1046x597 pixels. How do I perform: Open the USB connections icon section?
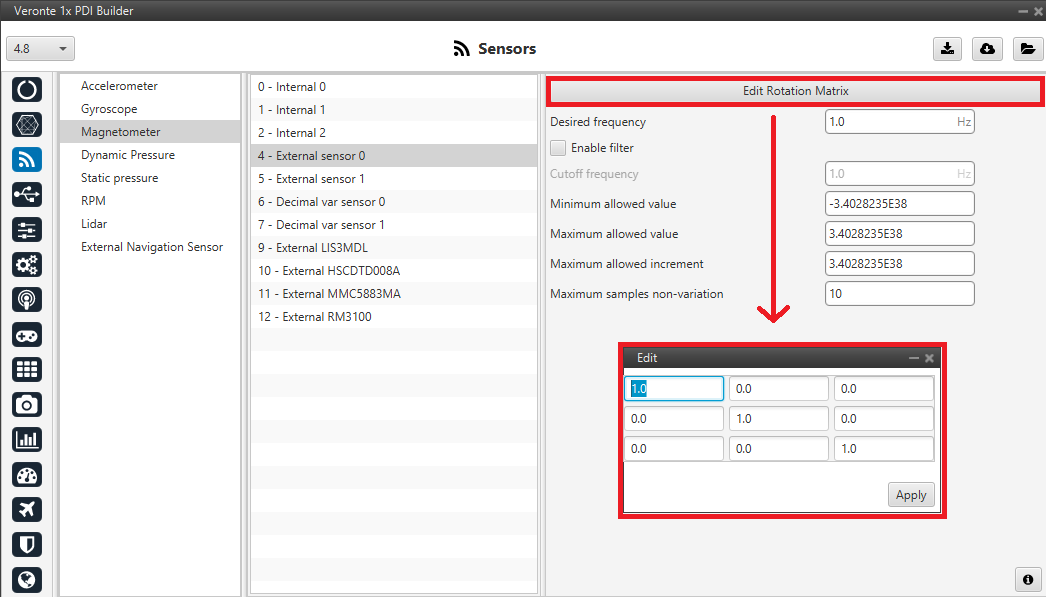tap(27, 195)
